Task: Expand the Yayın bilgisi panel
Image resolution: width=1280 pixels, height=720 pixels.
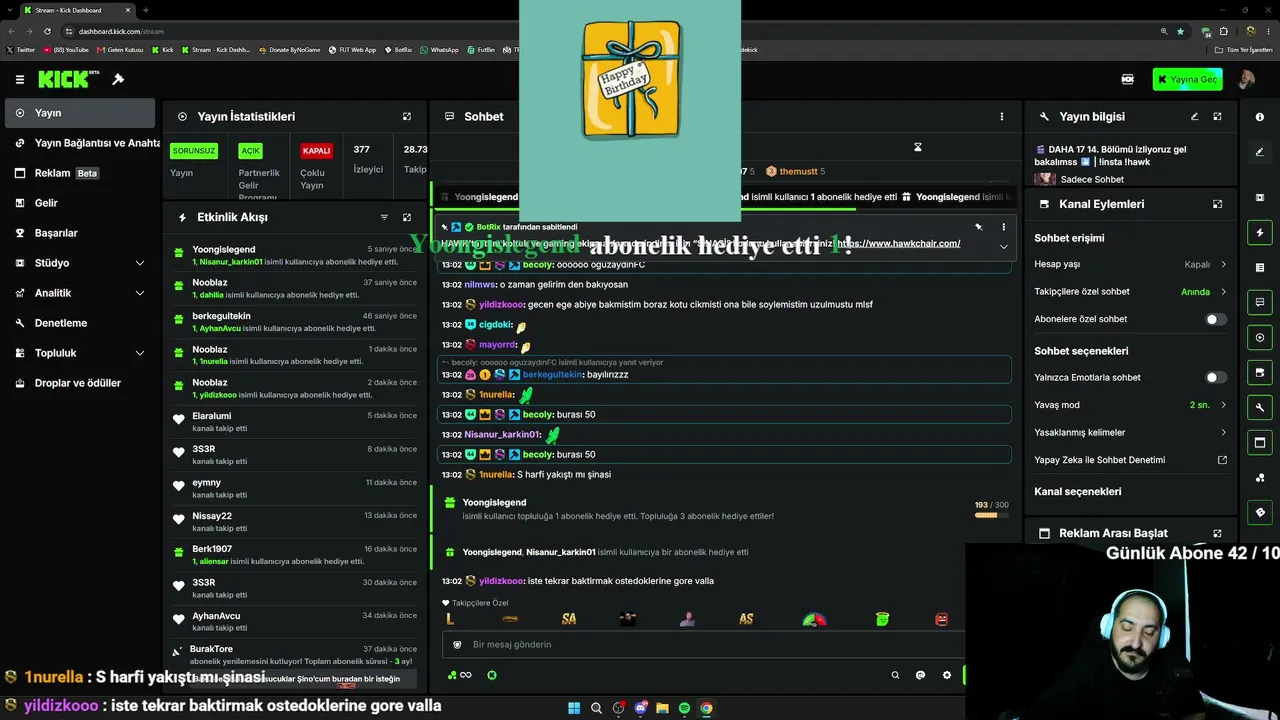Action: (x=1217, y=116)
